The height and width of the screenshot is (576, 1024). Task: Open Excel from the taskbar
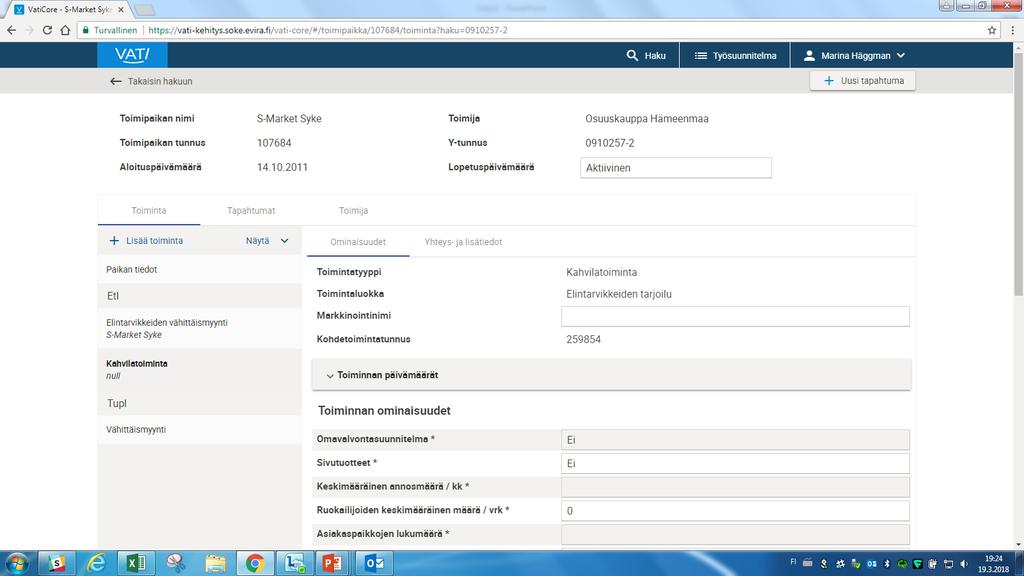tap(136, 563)
